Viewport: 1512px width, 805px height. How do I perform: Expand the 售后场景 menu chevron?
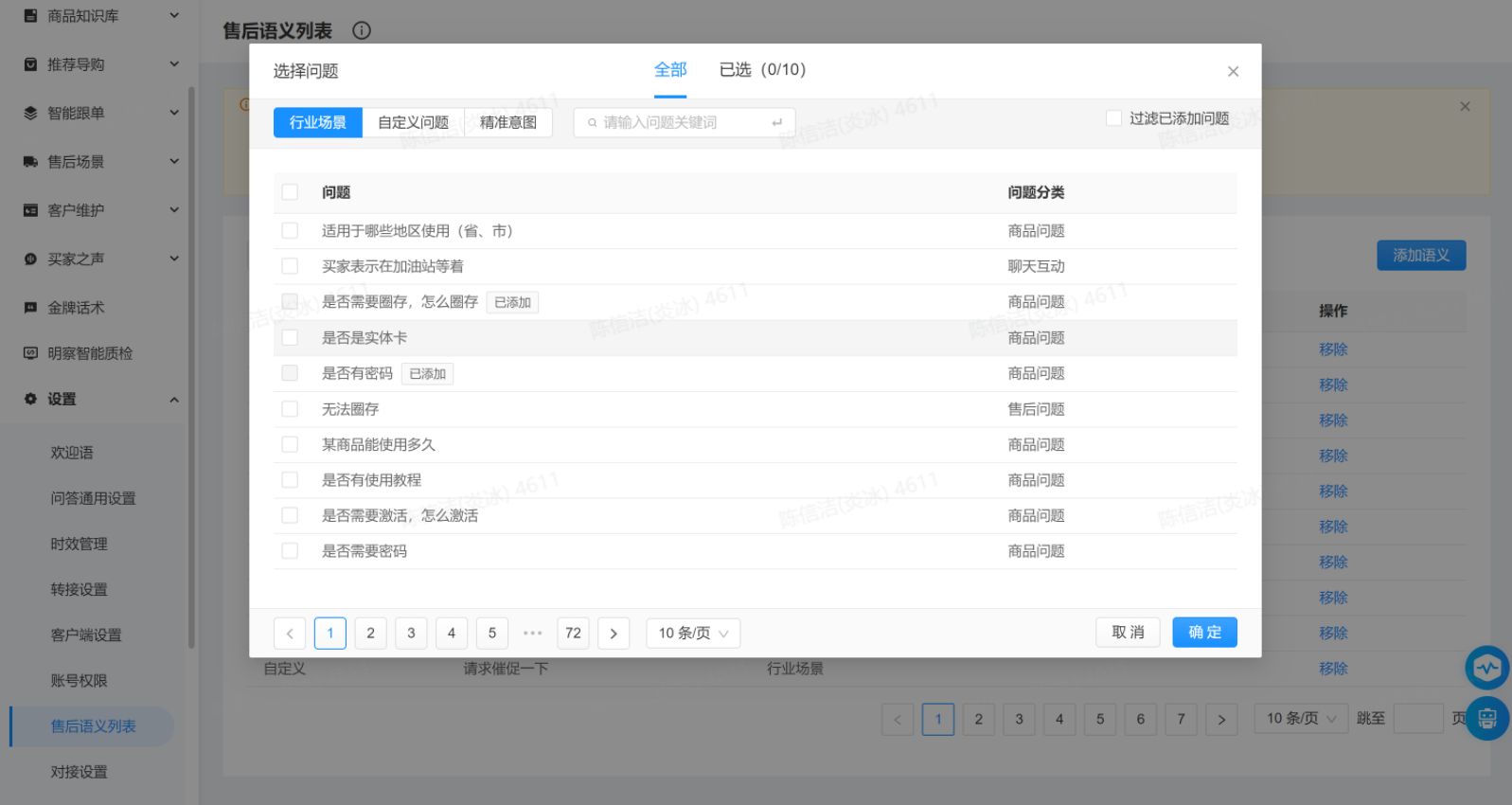tap(174, 161)
